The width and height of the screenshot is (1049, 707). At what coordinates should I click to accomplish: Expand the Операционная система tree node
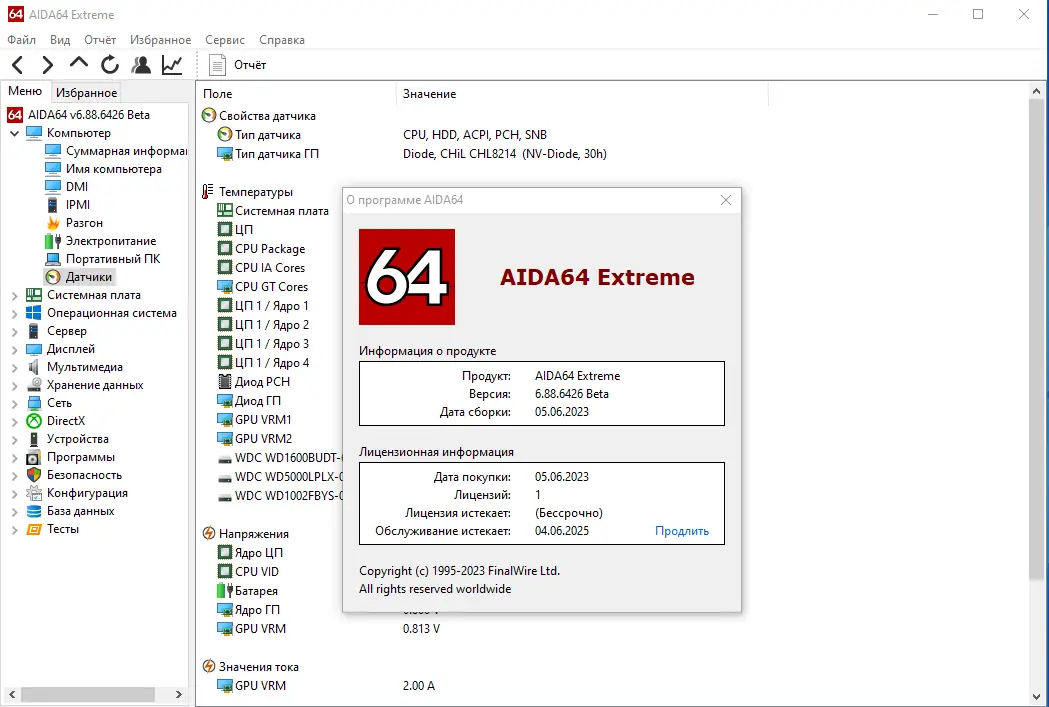(14, 313)
